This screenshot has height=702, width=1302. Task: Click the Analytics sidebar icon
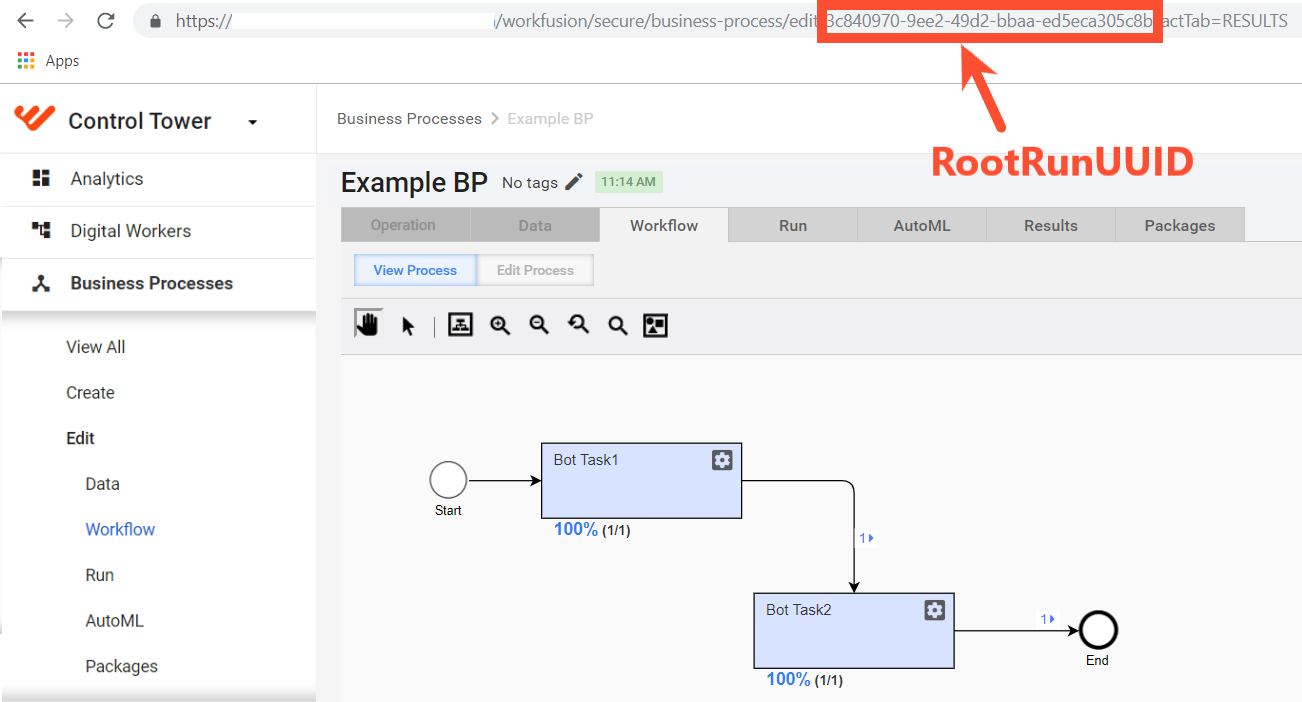point(41,178)
